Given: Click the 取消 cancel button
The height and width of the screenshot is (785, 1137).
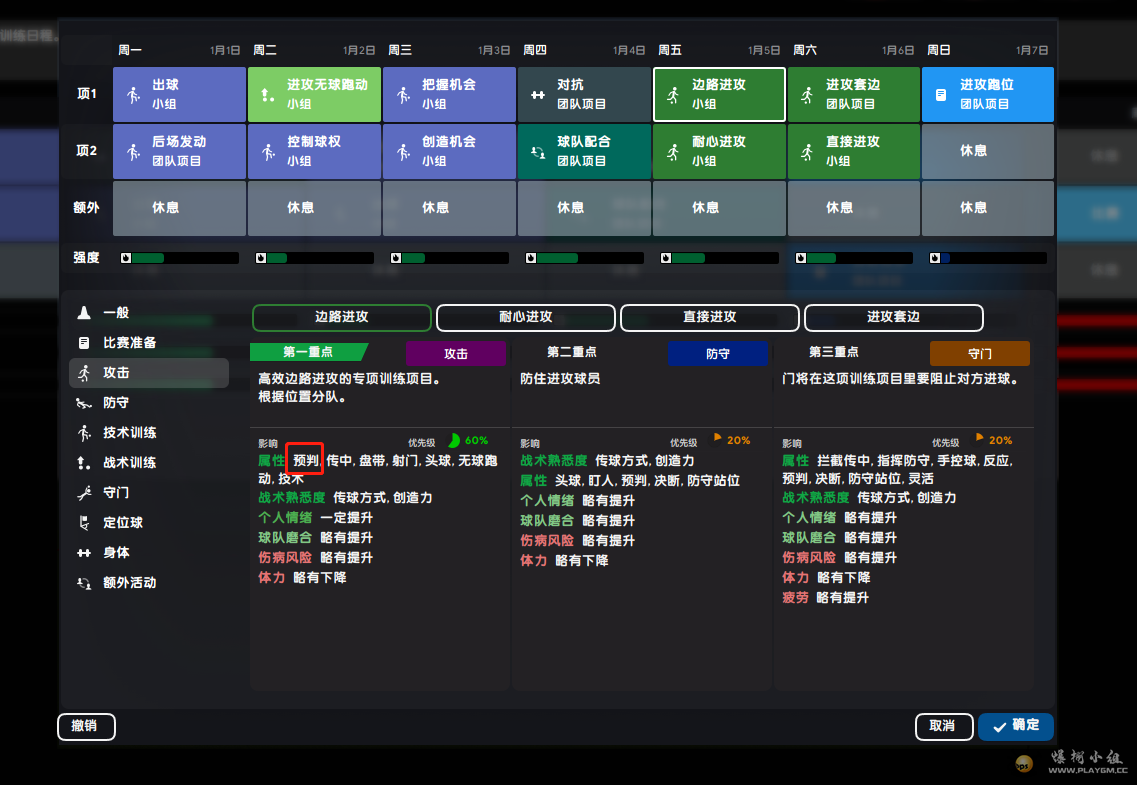Looking at the screenshot, I should tap(943, 726).
